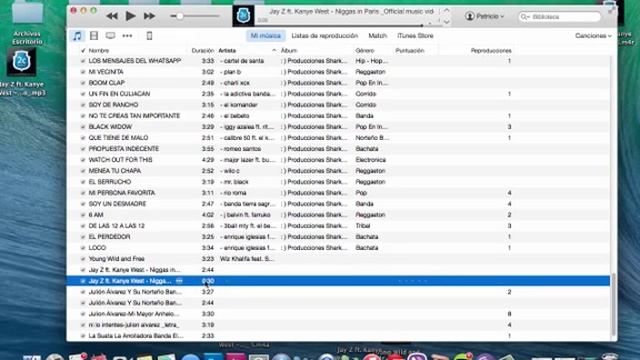
Task: Click the previous track rewind button
Action: click(112, 16)
